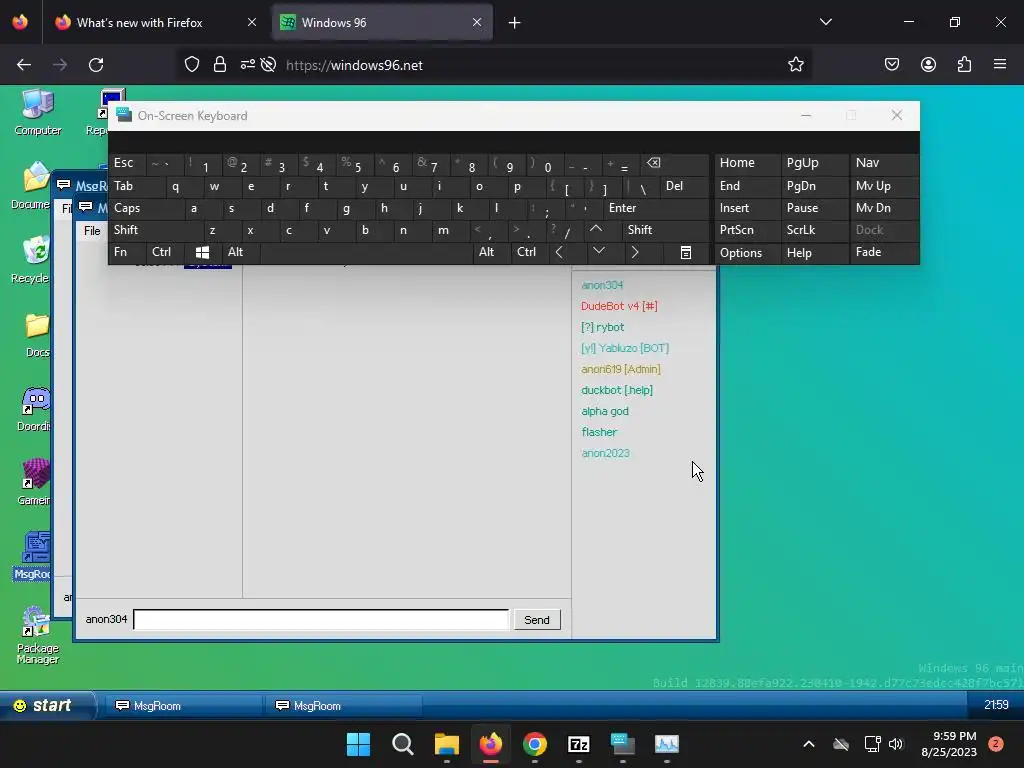Select user duckbot [.help]
This screenshot has height=768, width=1024.
point(616,390)
